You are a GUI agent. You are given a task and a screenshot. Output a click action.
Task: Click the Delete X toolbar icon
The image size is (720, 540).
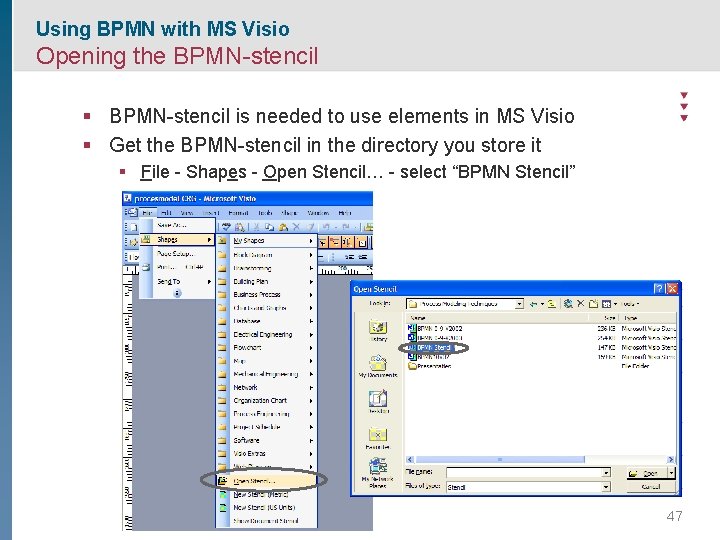click(x=297, y=227)
